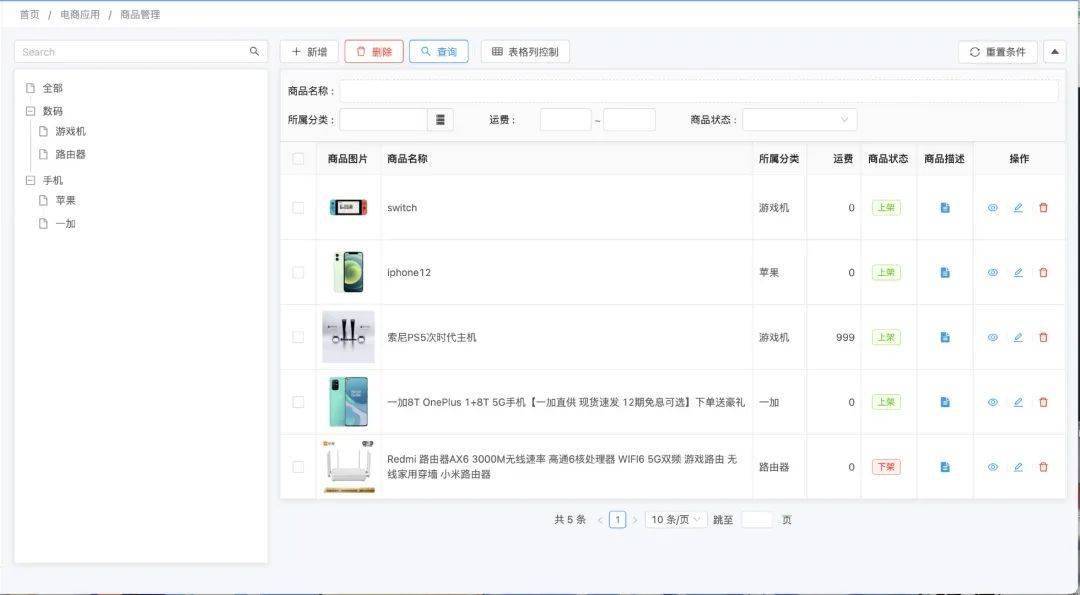Click the 上架 tag in switch row
Image resolution: width=1080 pixels, height=595 pixels.
tap(886, 207)
